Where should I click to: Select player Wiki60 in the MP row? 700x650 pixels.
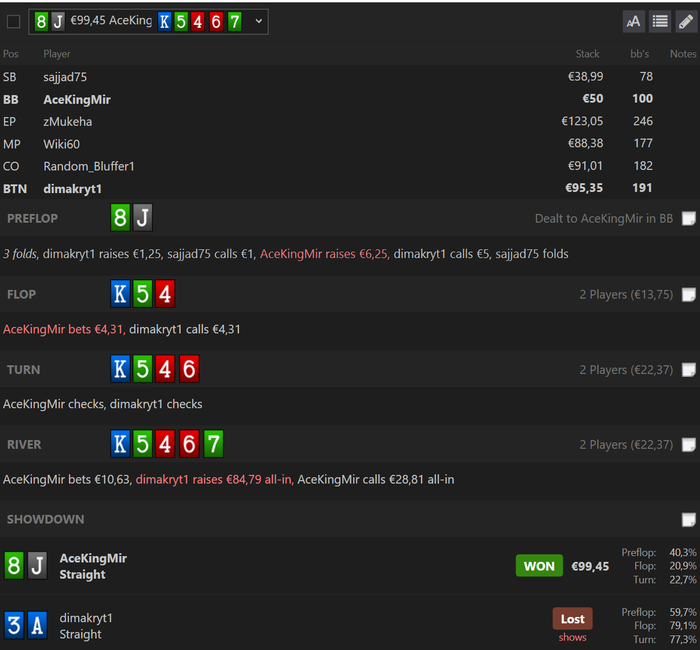point(62,144)
